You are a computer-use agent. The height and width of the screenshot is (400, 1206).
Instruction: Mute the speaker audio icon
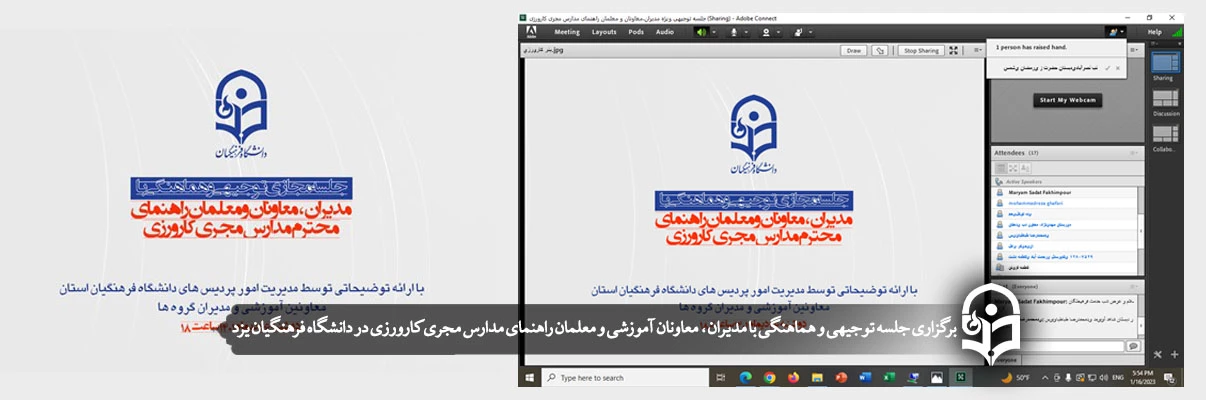700,32
